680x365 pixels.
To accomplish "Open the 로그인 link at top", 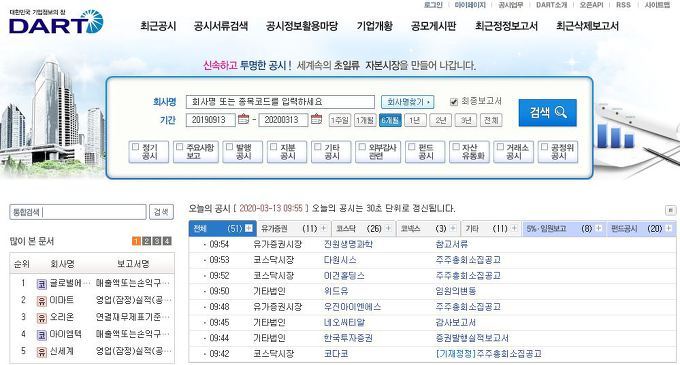I will pos(433,5).
